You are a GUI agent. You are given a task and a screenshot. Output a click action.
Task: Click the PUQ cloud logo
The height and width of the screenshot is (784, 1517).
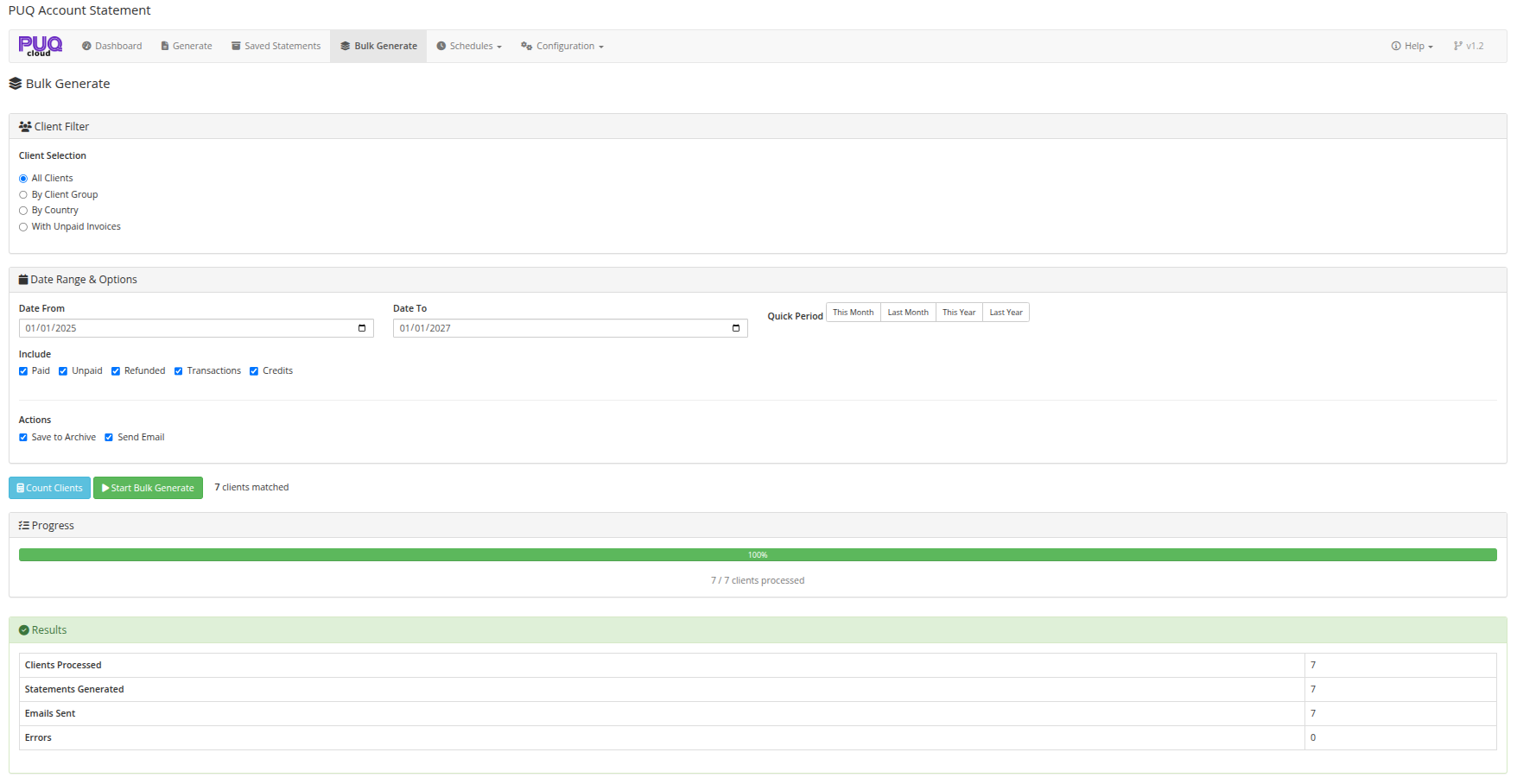click(40, 46)
